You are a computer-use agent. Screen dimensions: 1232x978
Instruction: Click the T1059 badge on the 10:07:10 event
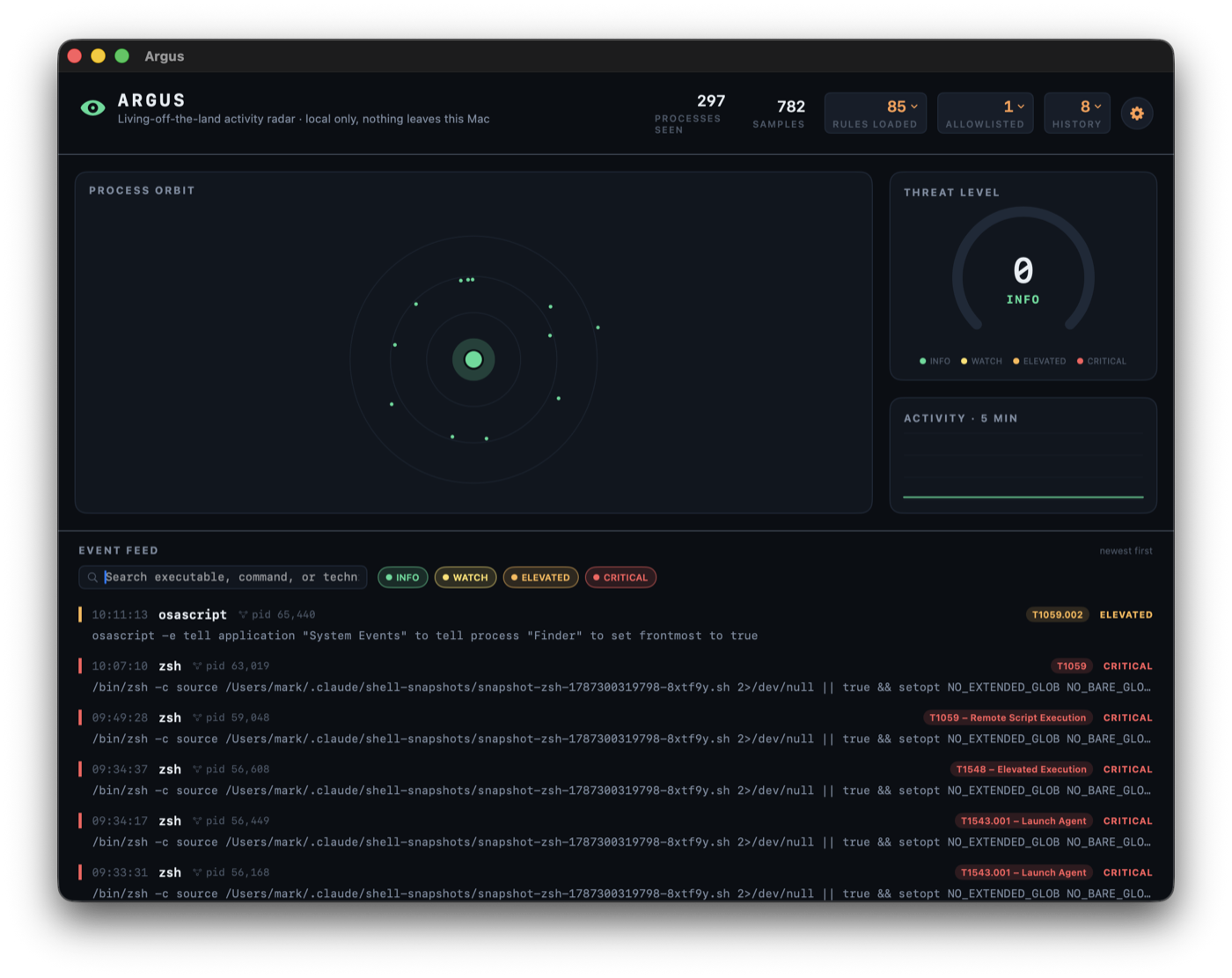(1071, 666)
